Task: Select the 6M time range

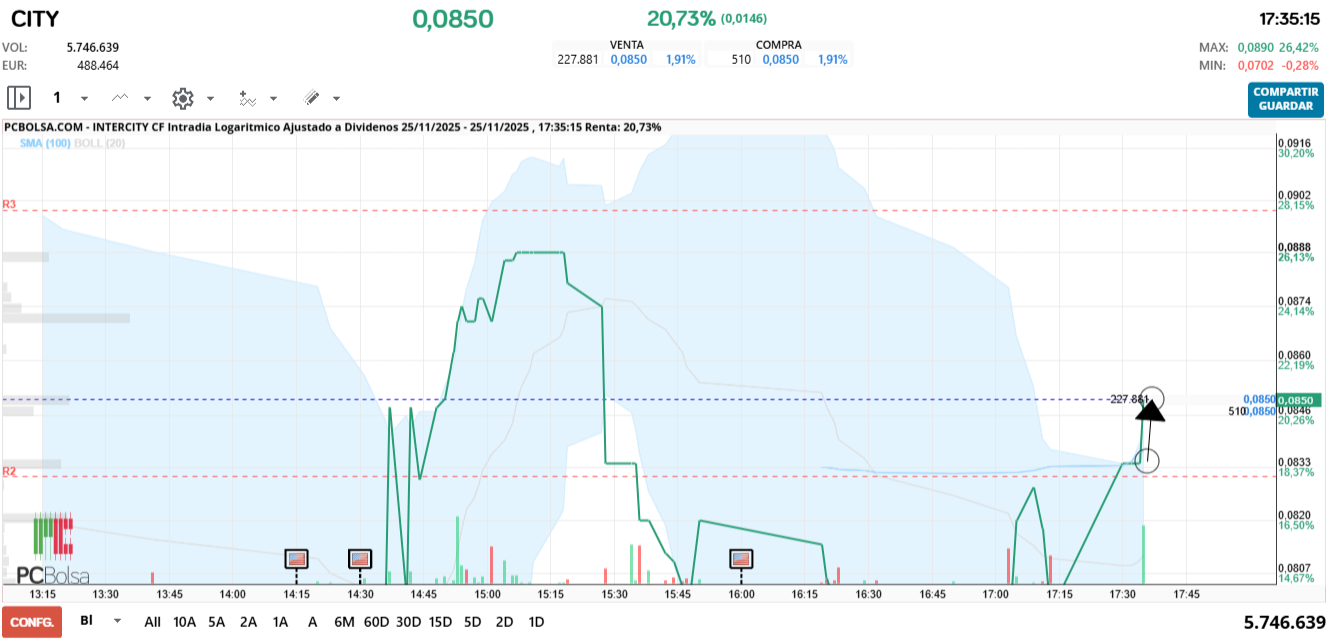Action: (x=344, y=622)
